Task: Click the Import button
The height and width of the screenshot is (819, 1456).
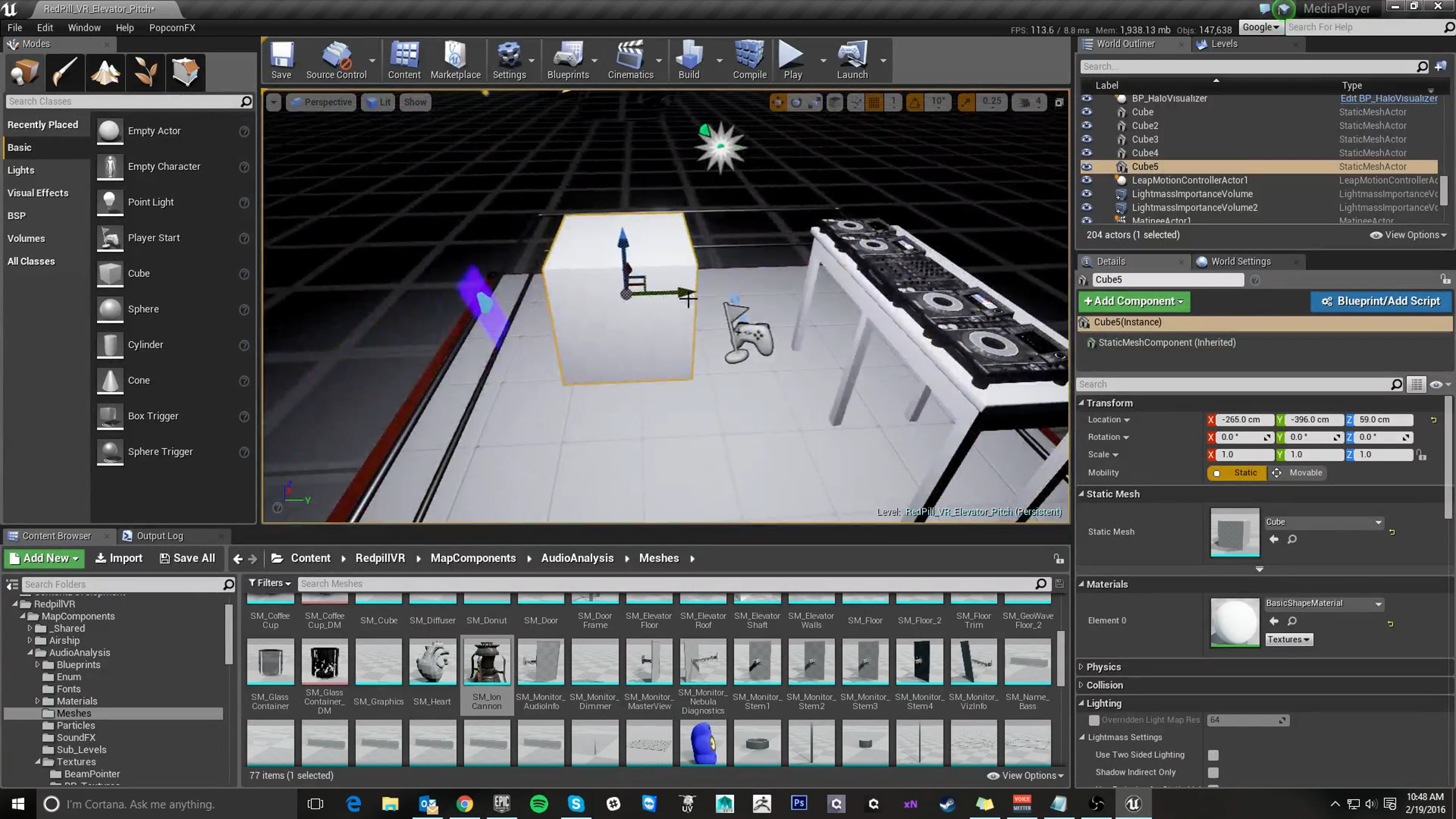Action: pyautogui.click(x=119, y=558)
